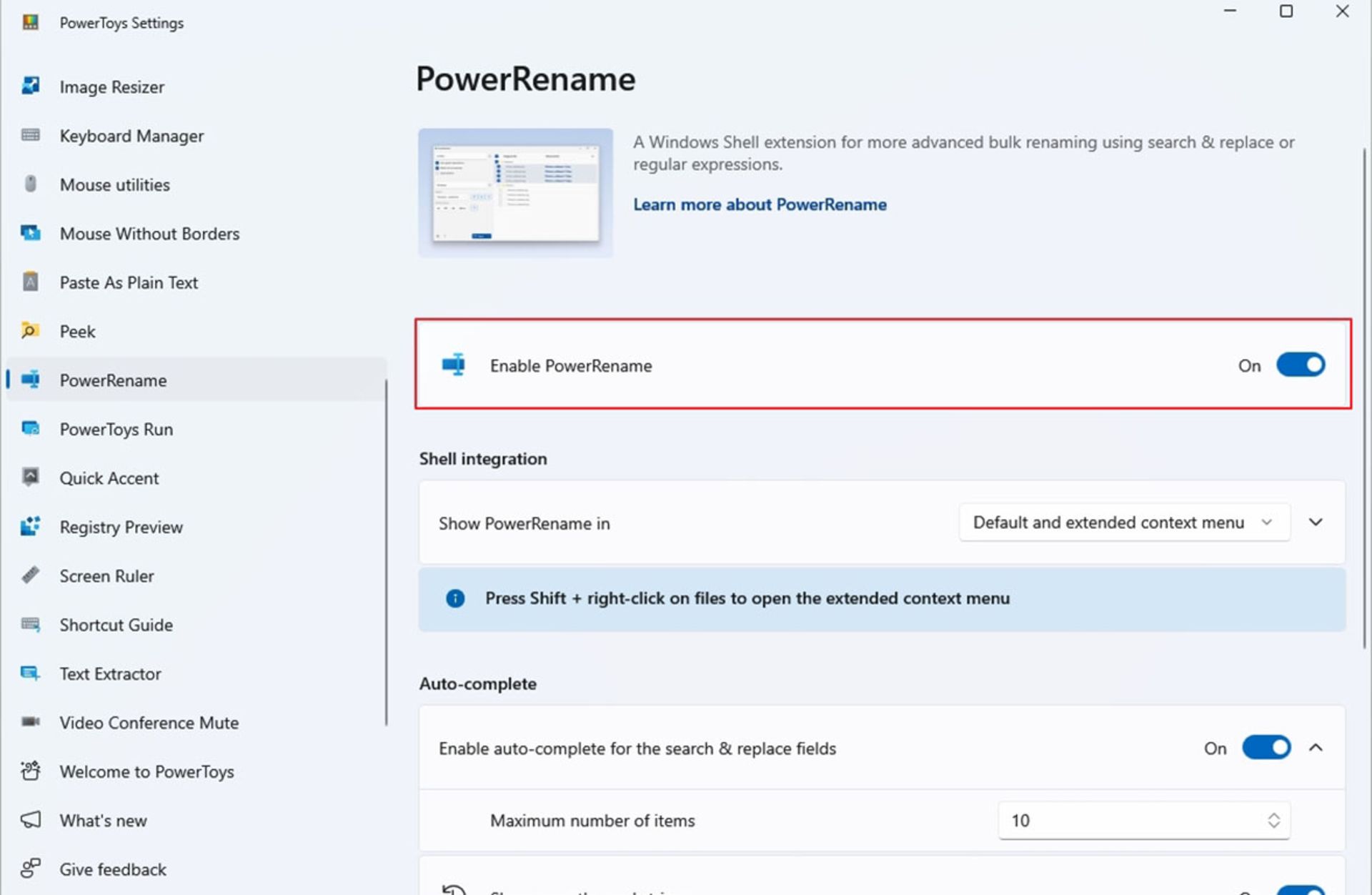Click the Video Conference Mute camera icon
The height and width of the screenshot is (895, 1372).
point(30,721)
